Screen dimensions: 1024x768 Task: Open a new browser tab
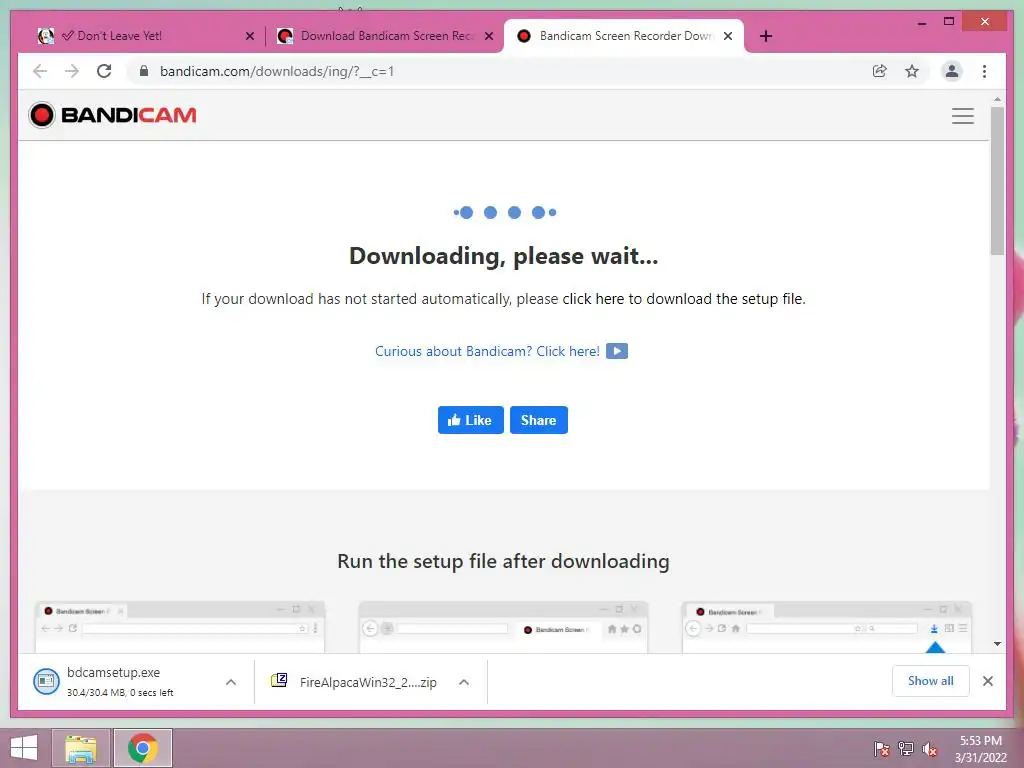click(x=766, y=36)
